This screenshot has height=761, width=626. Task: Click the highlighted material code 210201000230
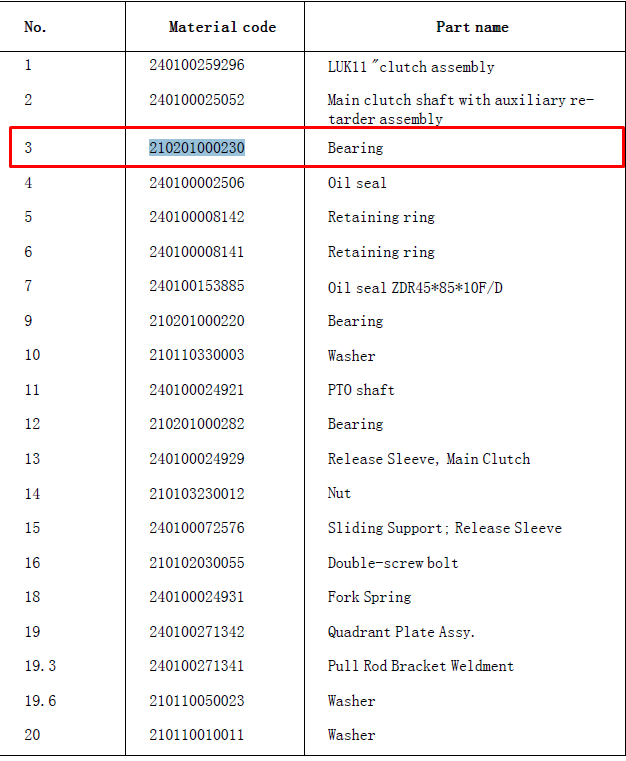(x=197, y=148)
